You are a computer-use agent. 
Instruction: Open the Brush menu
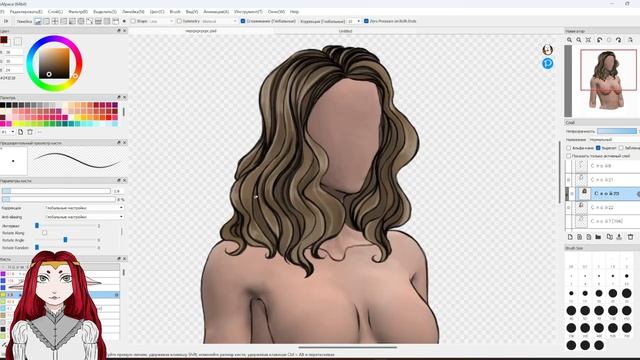click(x=175, y=12)
